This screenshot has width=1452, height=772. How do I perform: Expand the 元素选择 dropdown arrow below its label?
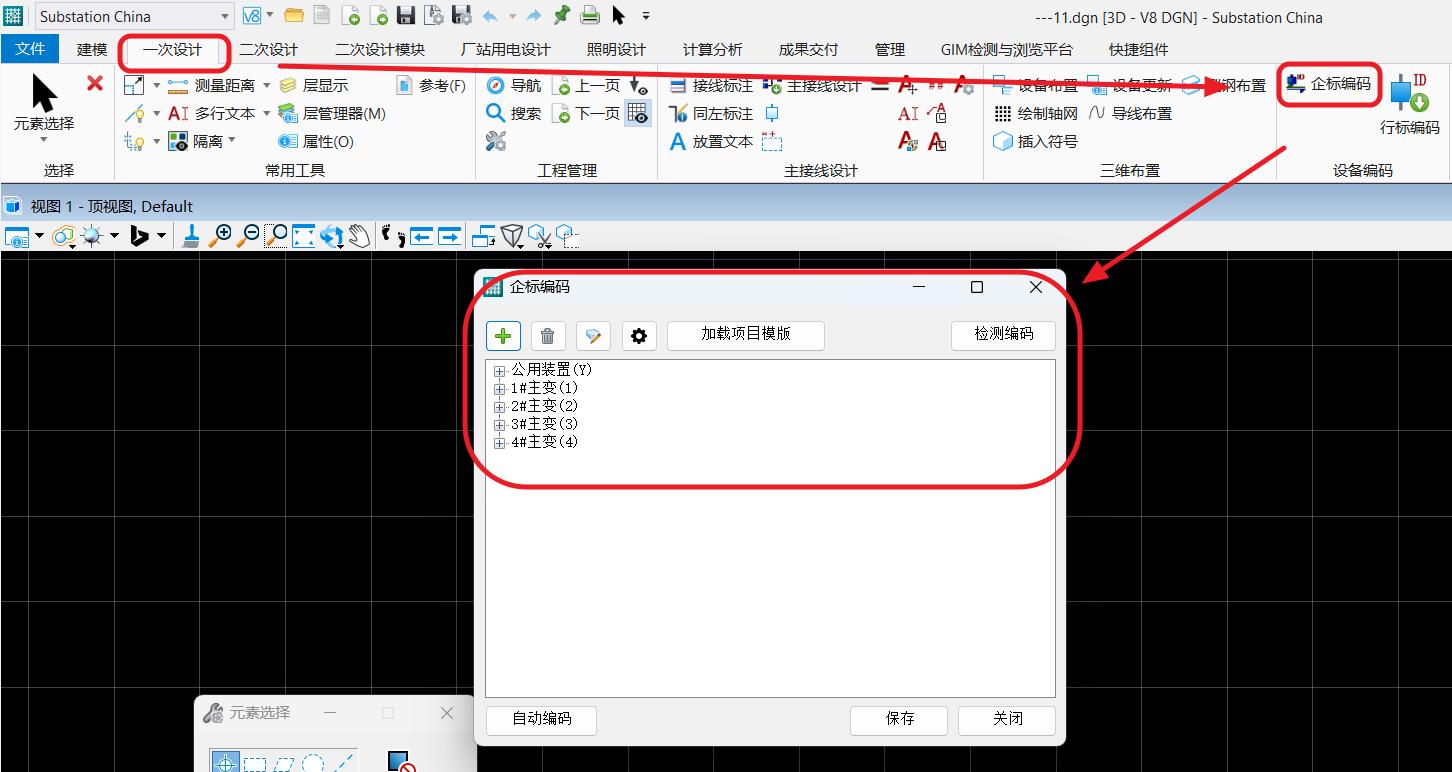[x=42, y=142]
